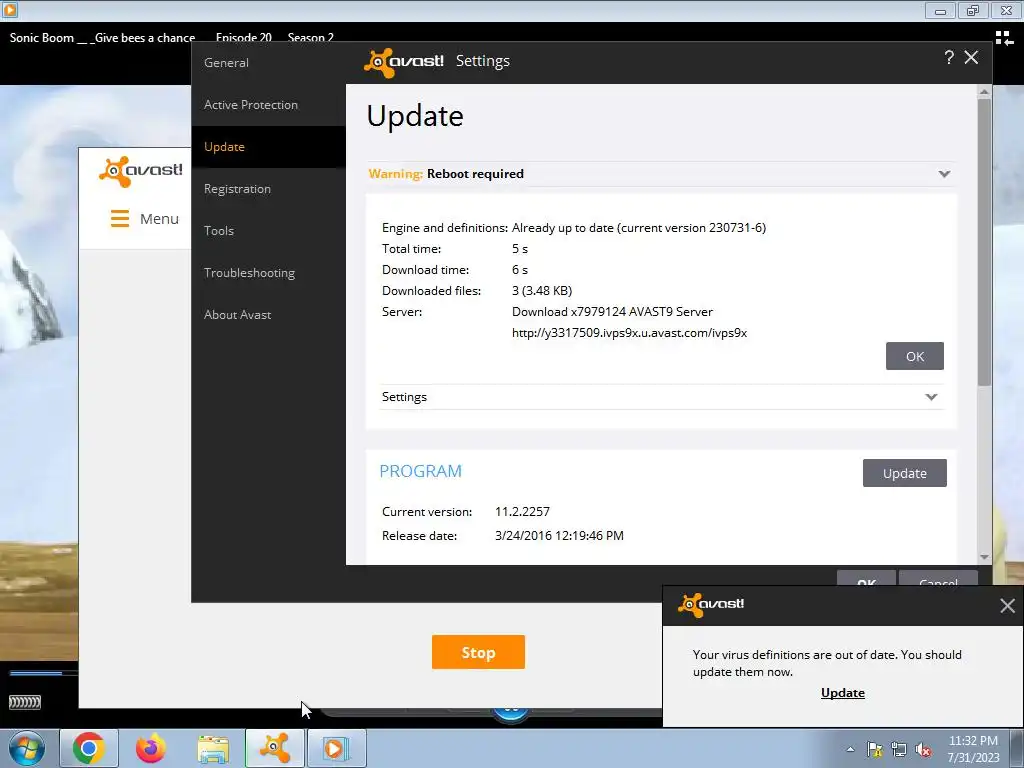Open the General settings section
1024x768 pixels.
click(226, 63)
